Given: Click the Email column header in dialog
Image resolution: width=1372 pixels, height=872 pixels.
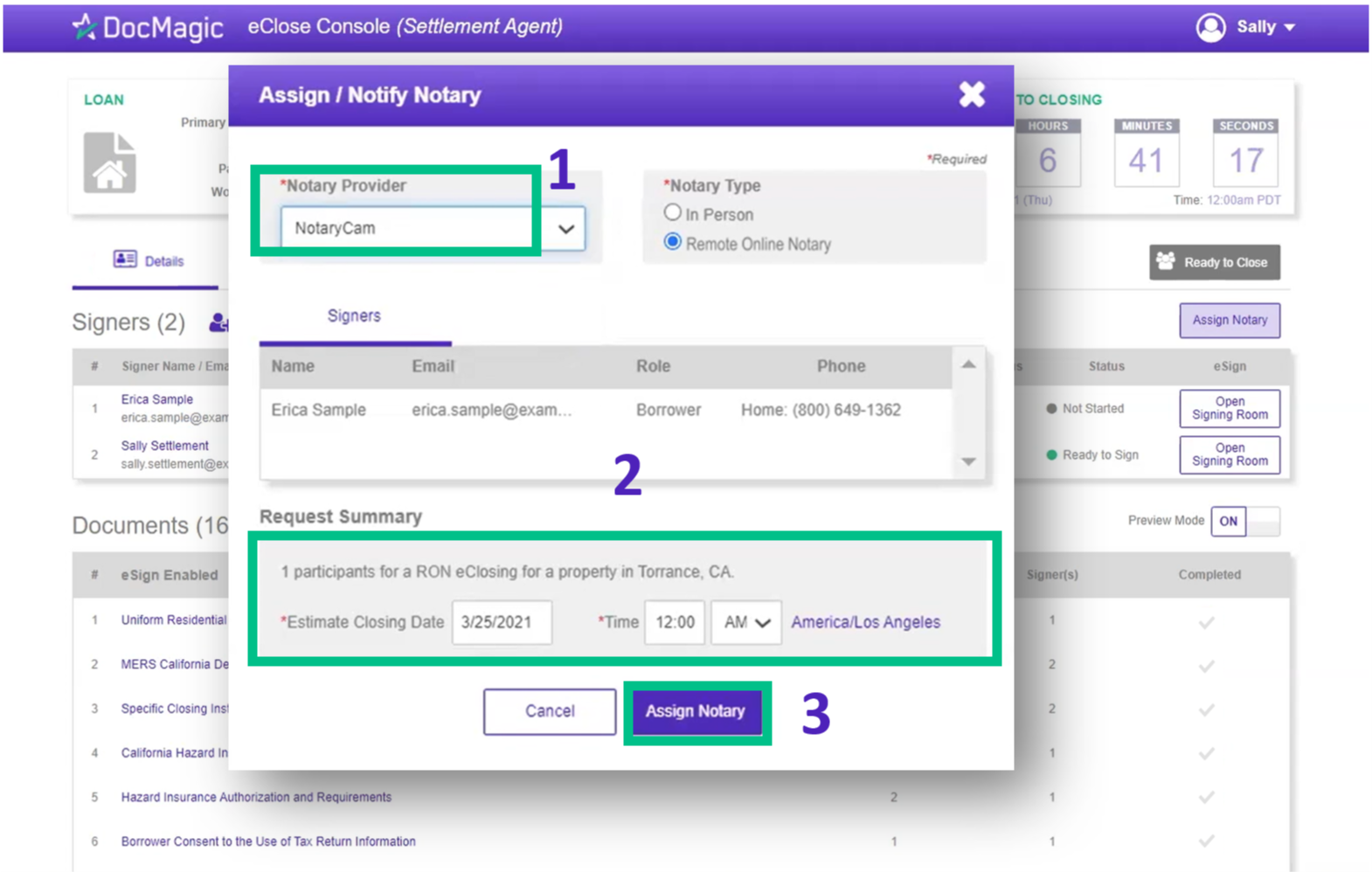Looking at the screenshot, I should click(x=433, y=366).
